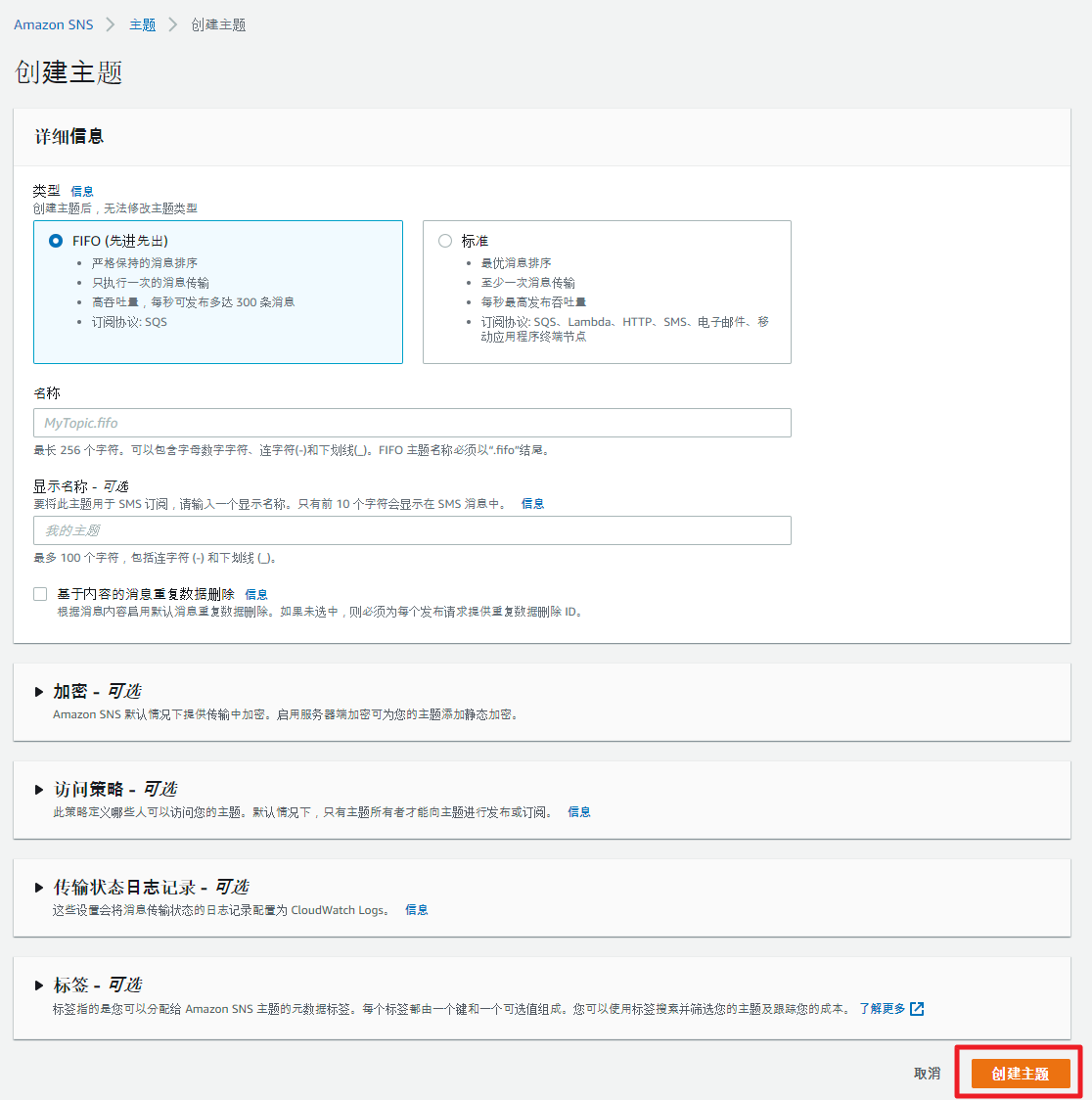Open 信息 link beside deduplication checkbox
Viewport: 1092px width, 1100px height.
click(x=256, y=595)
